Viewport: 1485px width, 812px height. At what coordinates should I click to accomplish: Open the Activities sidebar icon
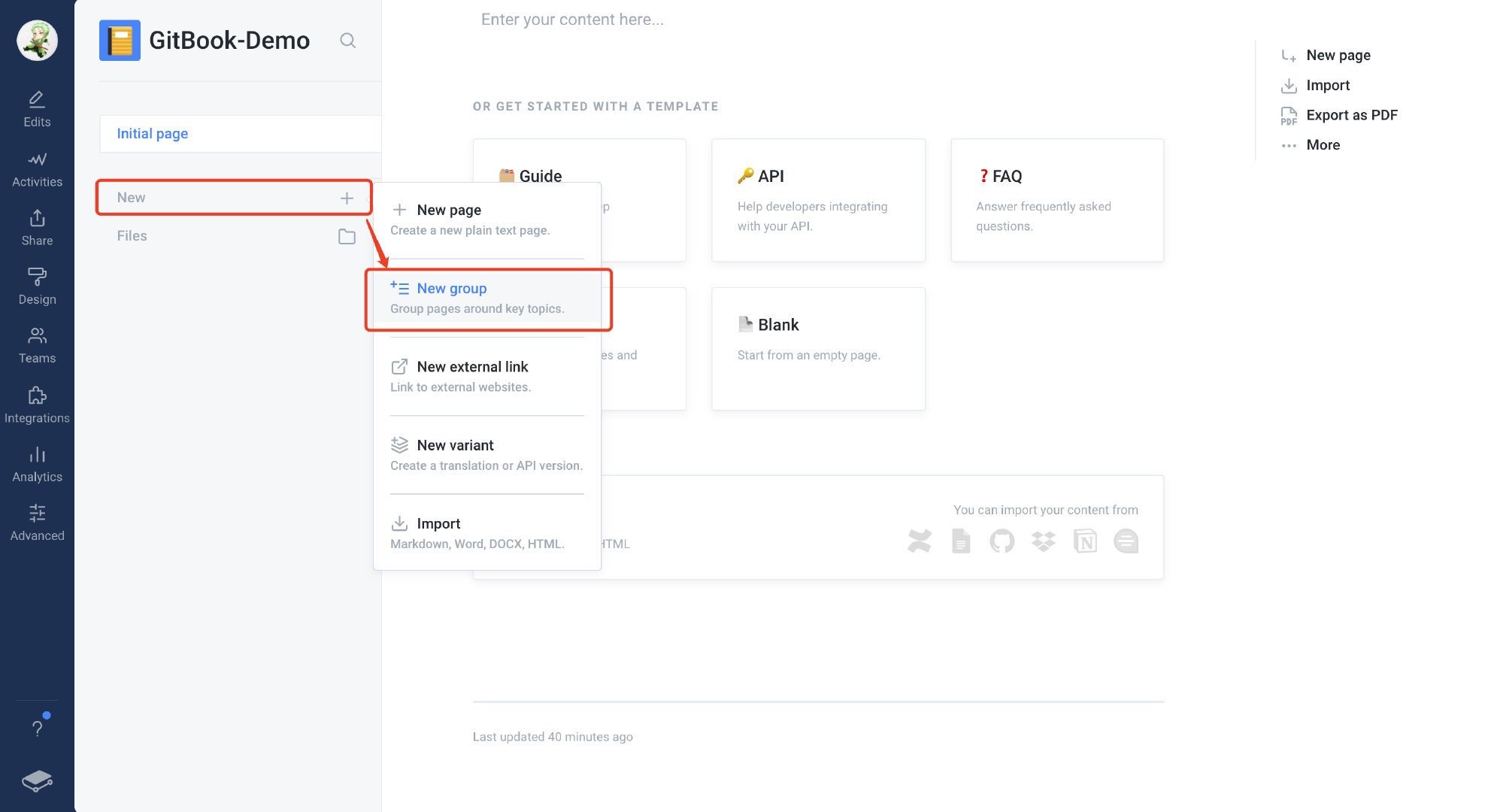coord(37,169)
